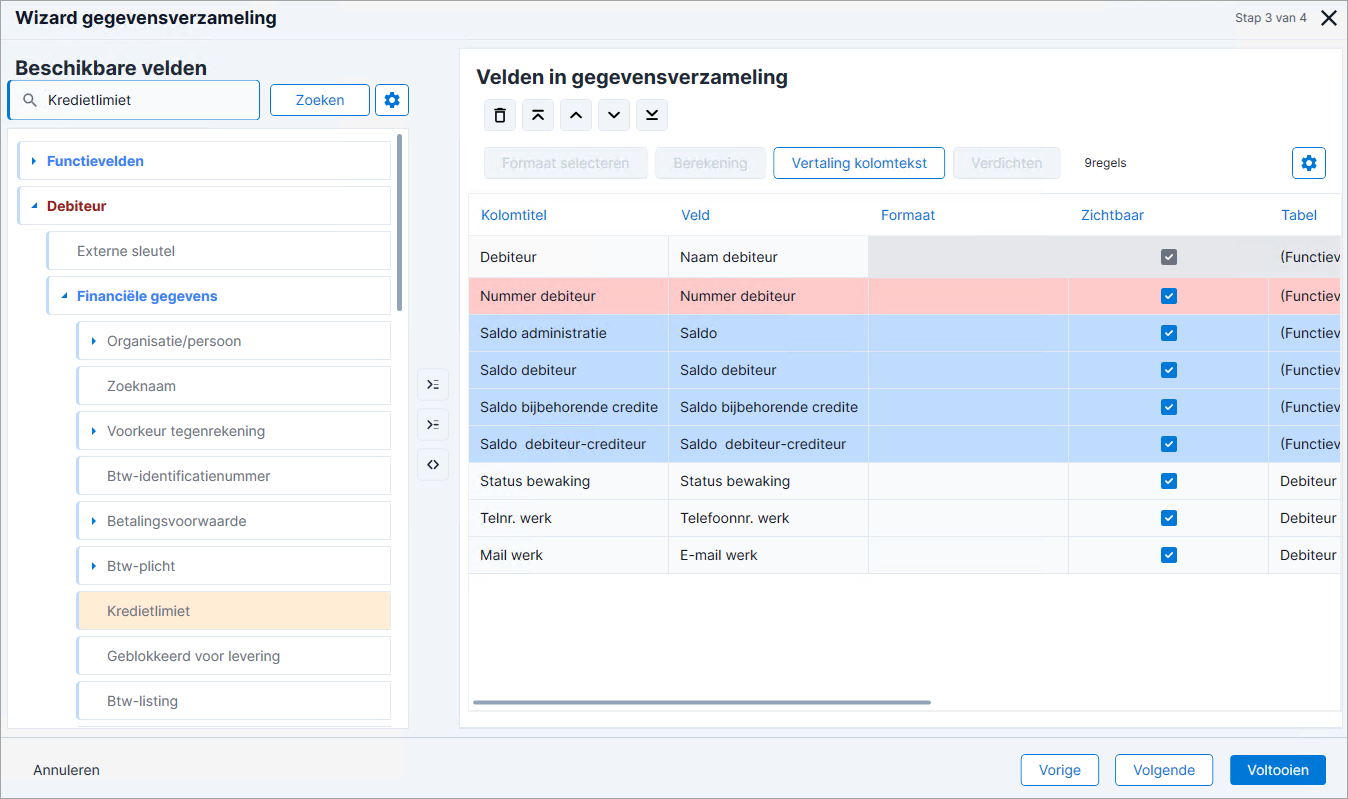Click the Vertaling kolomtekst button
Viewport: 1348px width, 799px height.
(859, 163)
